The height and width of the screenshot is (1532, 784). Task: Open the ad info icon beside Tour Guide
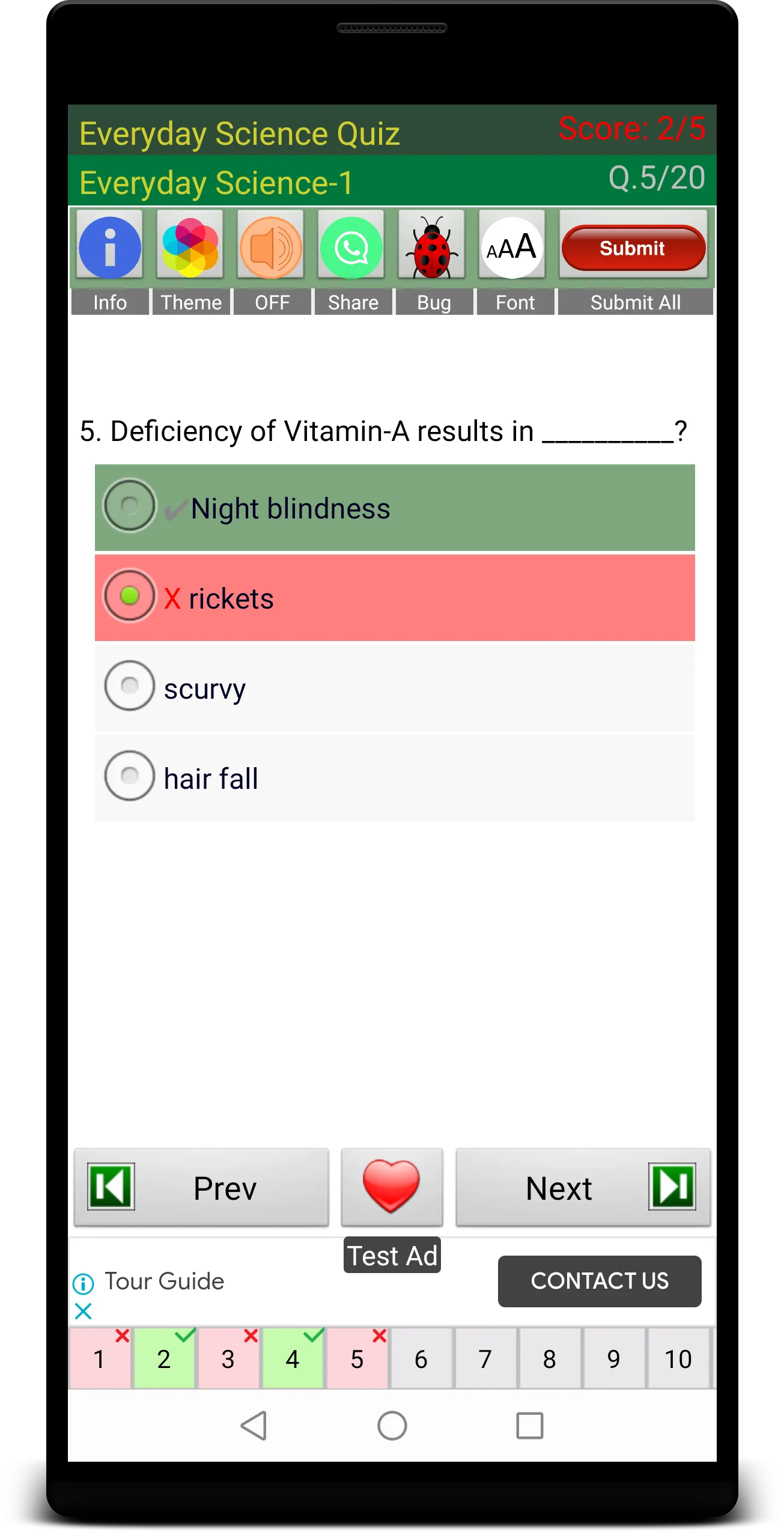click(x=84, y=1284)
